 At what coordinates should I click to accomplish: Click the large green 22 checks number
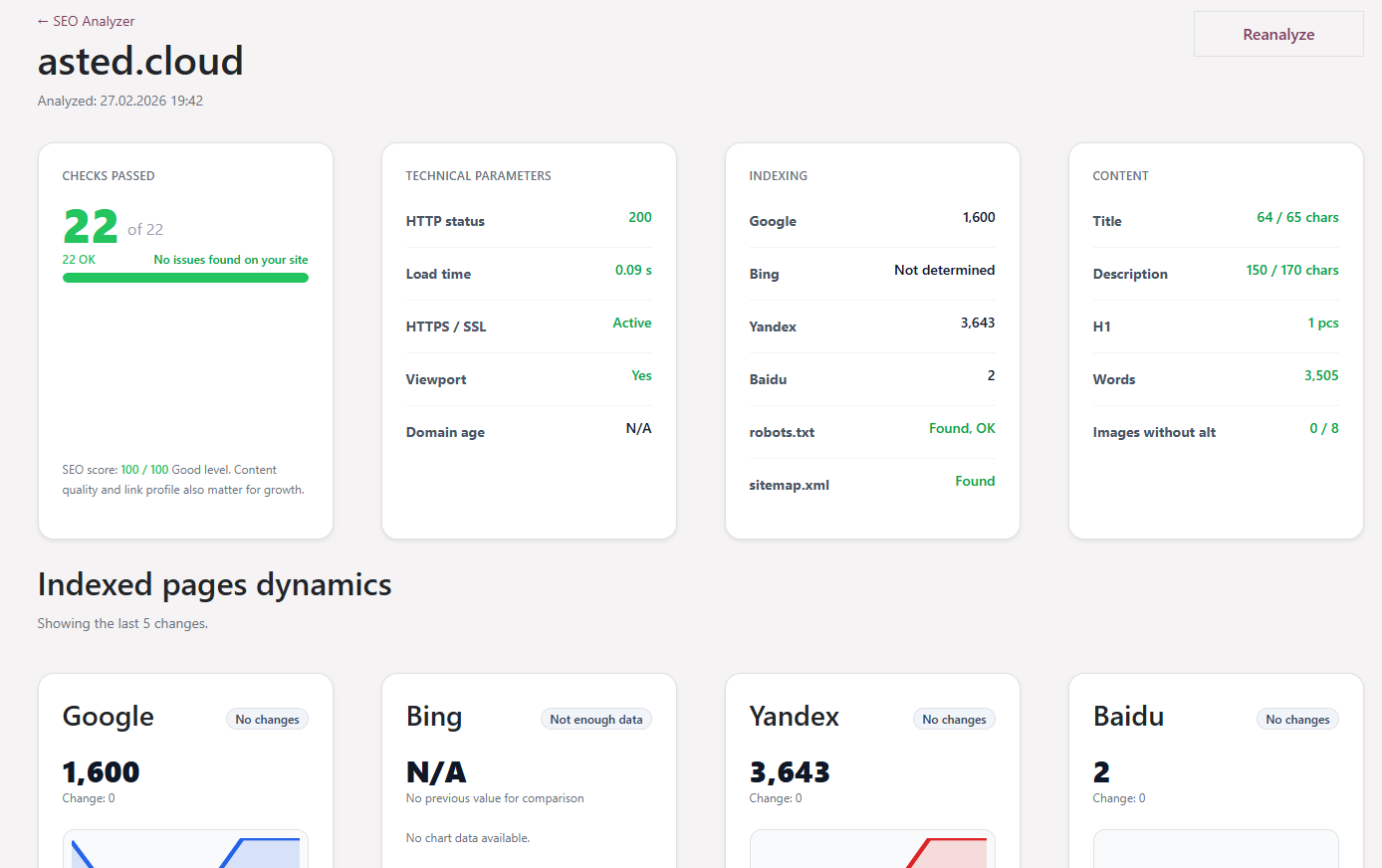91,227
